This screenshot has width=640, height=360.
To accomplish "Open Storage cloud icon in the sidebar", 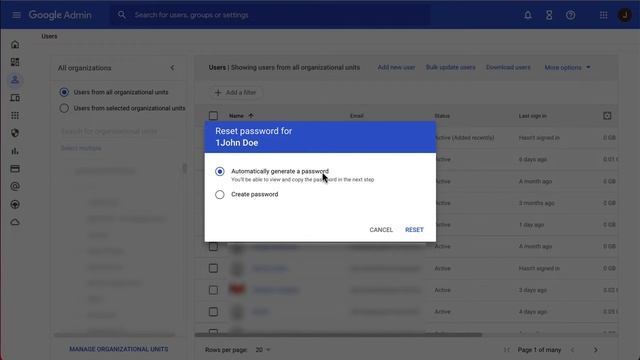I will point(15,222).
